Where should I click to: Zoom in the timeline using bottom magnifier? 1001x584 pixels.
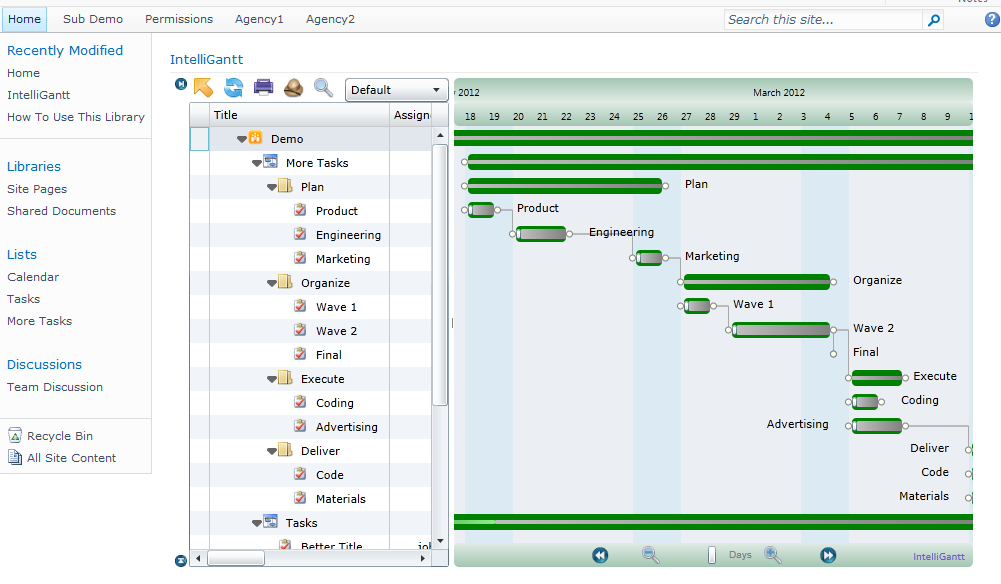coord(773,555)
